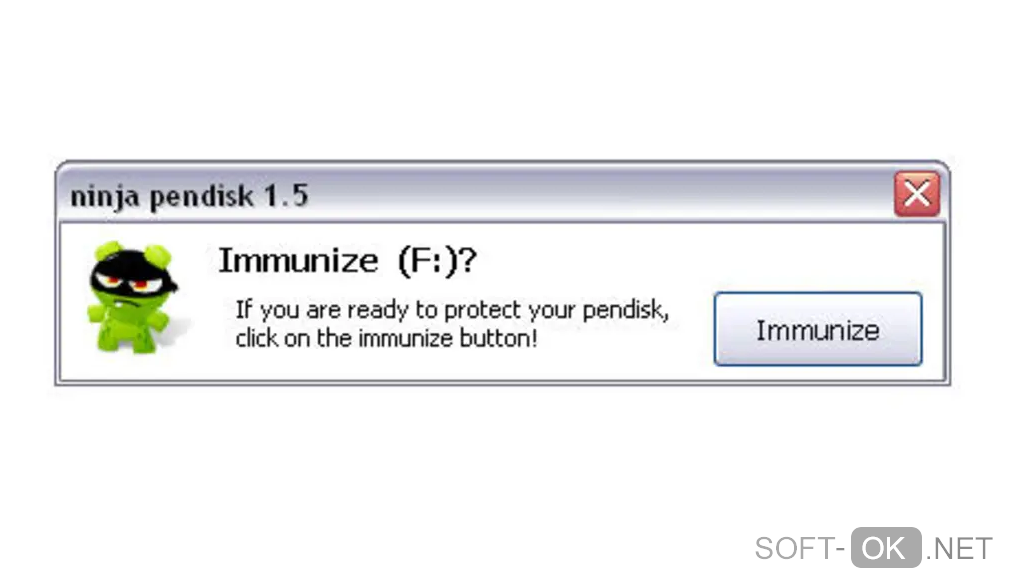This screenshot has height=580, width=1011.
Task: Click the white X in close button
Action: tap(916, 194)
